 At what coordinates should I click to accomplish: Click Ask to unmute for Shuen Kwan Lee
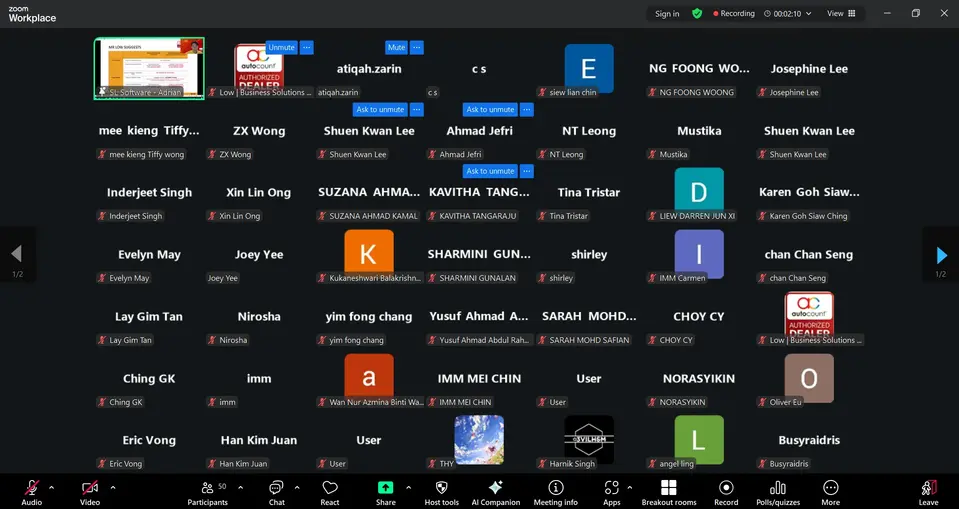point(380,110)
